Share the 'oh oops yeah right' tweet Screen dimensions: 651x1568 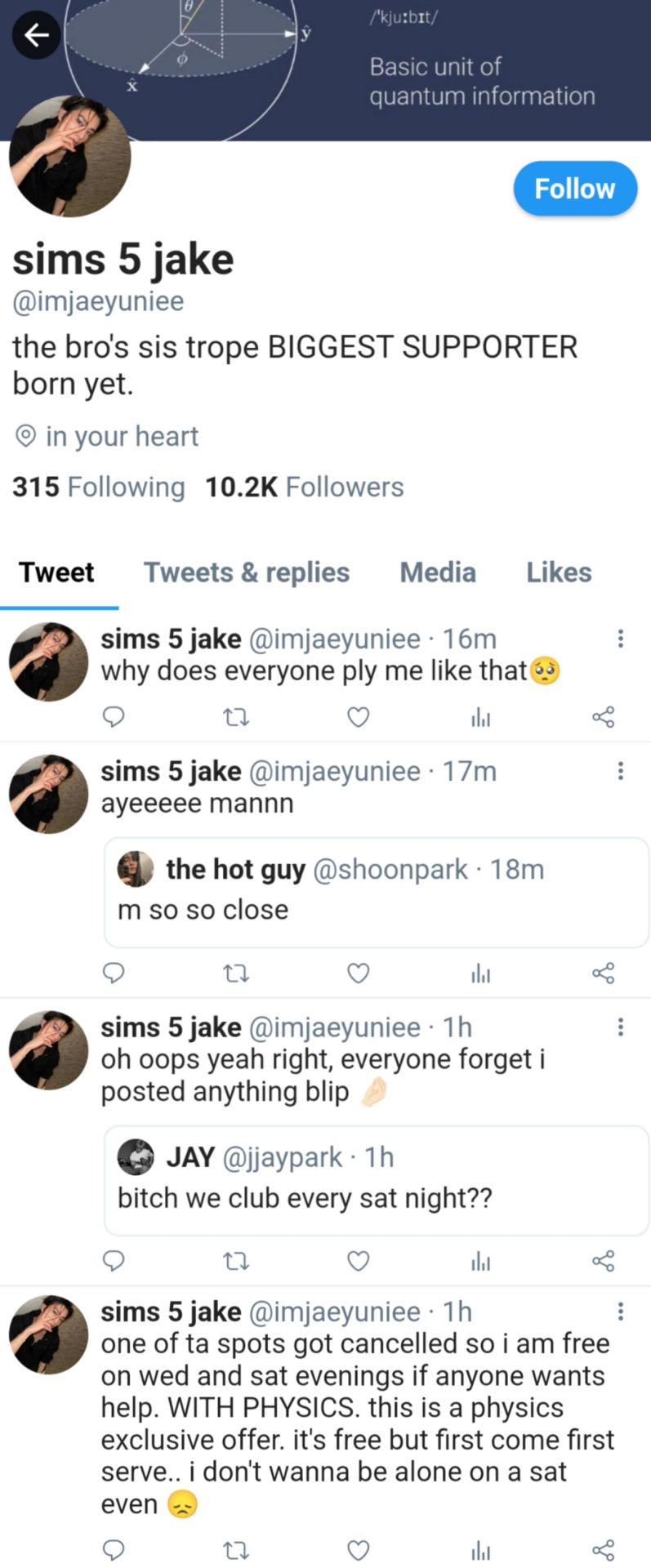(x=603, y=1261)
